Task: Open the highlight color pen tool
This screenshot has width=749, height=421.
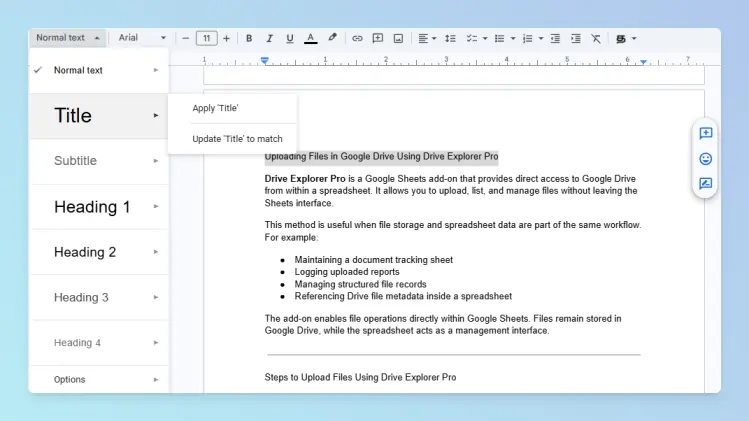Action: coord(332,38)
